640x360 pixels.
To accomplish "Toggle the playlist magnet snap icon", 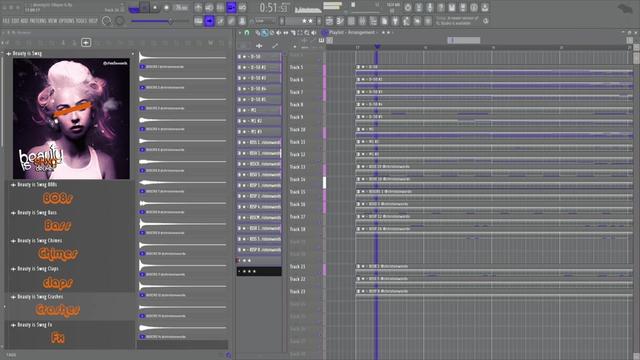I will tap(247, 33).
